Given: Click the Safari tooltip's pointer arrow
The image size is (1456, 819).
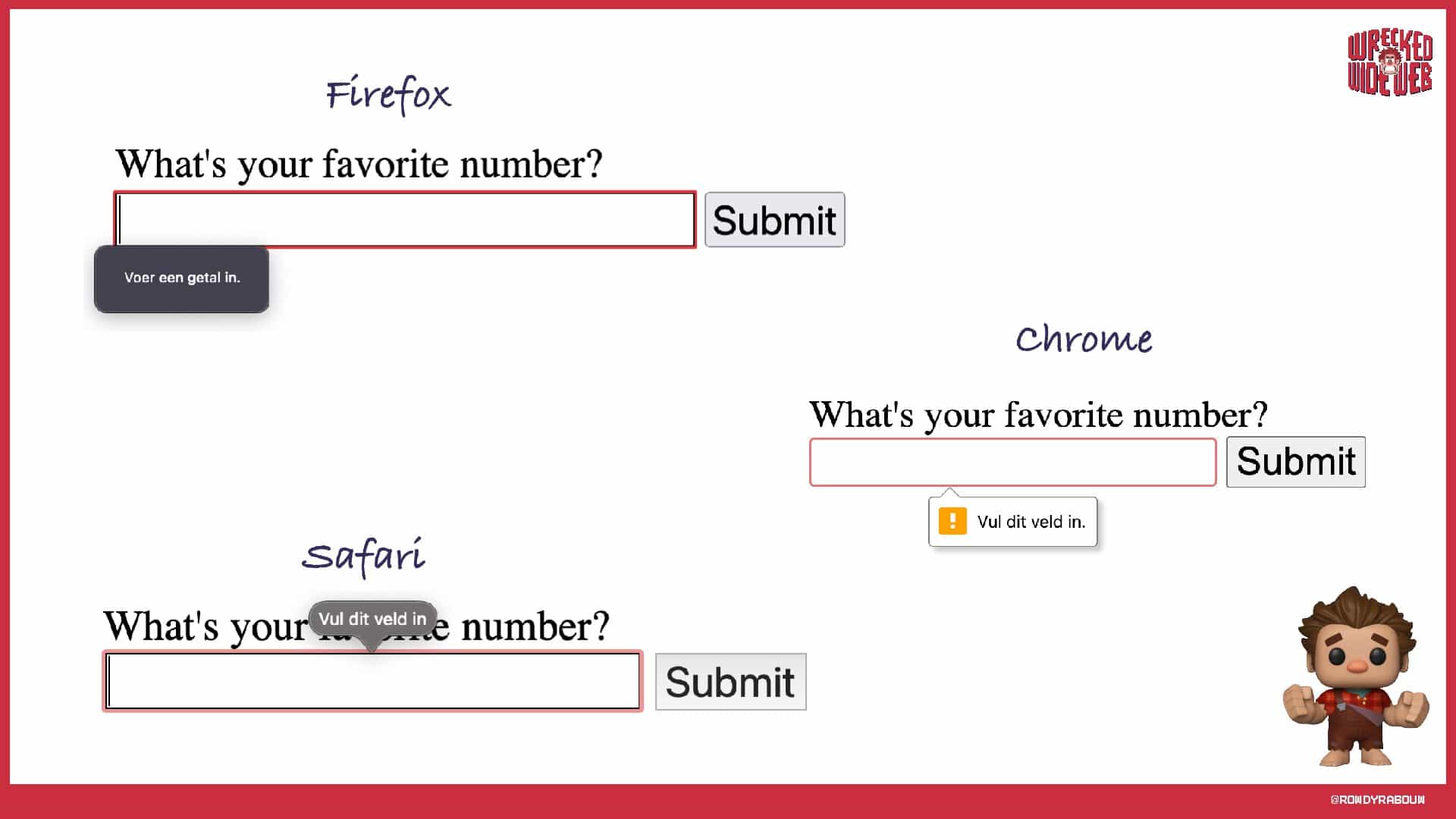Looking at the screenshot, I should click(372, 645).
